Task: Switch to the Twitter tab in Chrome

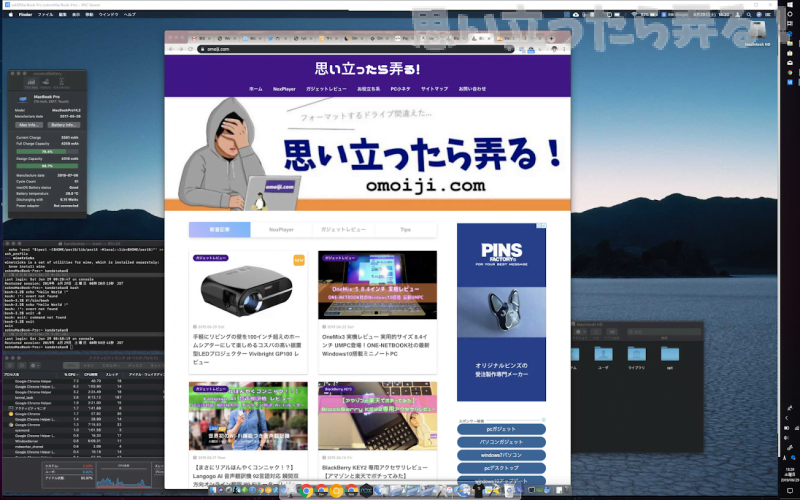Action: tap(278, 38)
